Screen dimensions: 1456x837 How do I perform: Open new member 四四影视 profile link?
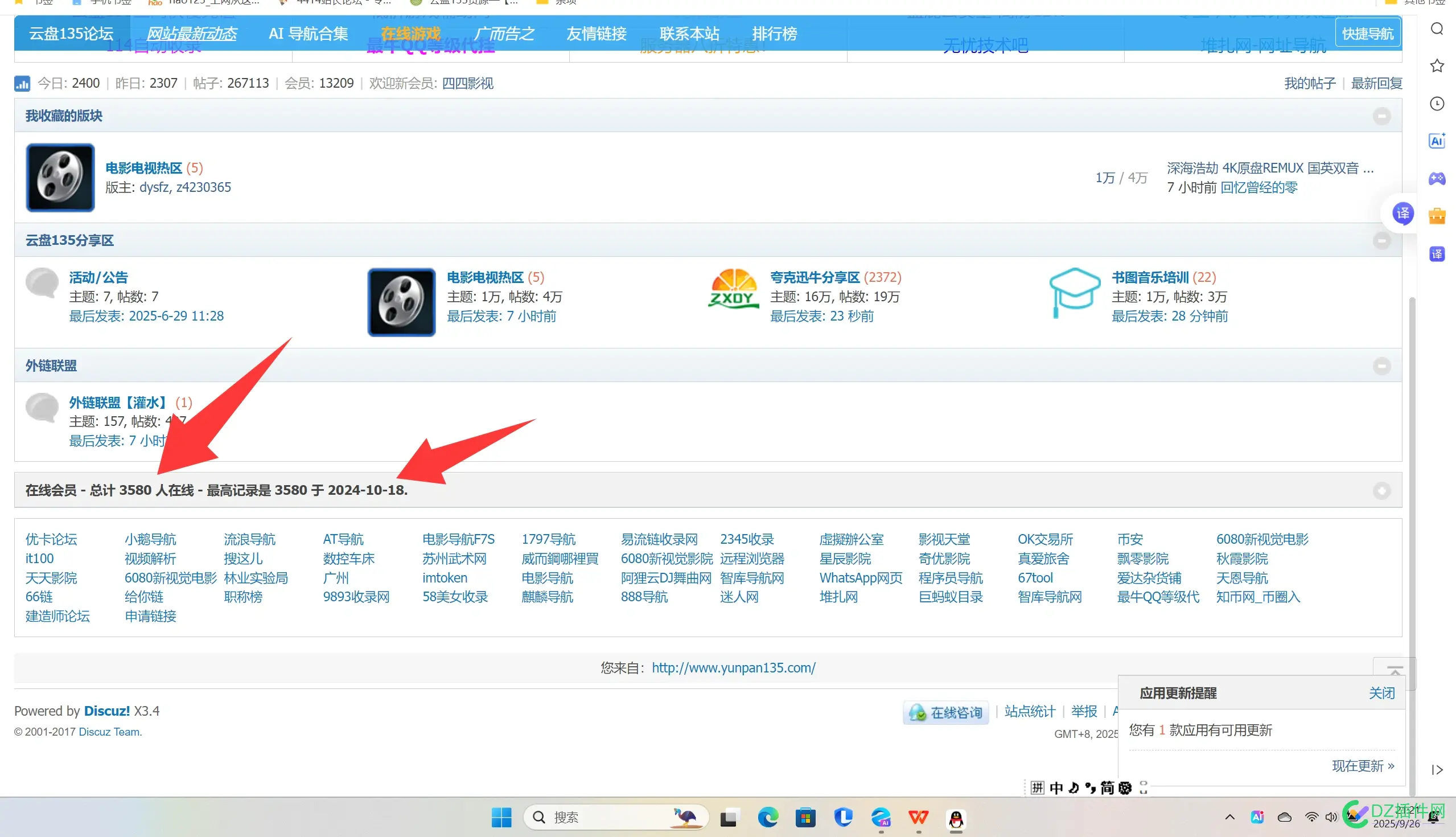(x=467, y=83)
